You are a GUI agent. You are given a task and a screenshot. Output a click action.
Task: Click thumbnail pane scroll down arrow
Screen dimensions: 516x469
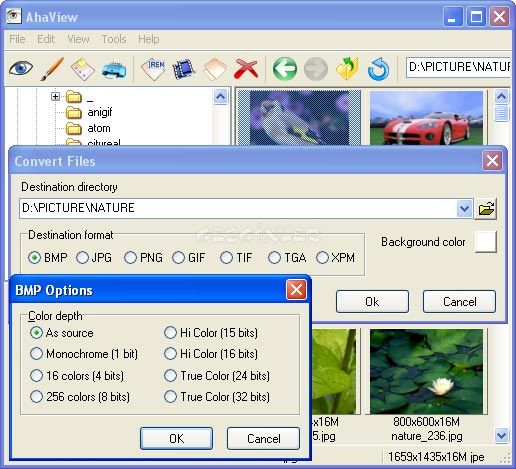pyautogui.click(x=501, y=435)
